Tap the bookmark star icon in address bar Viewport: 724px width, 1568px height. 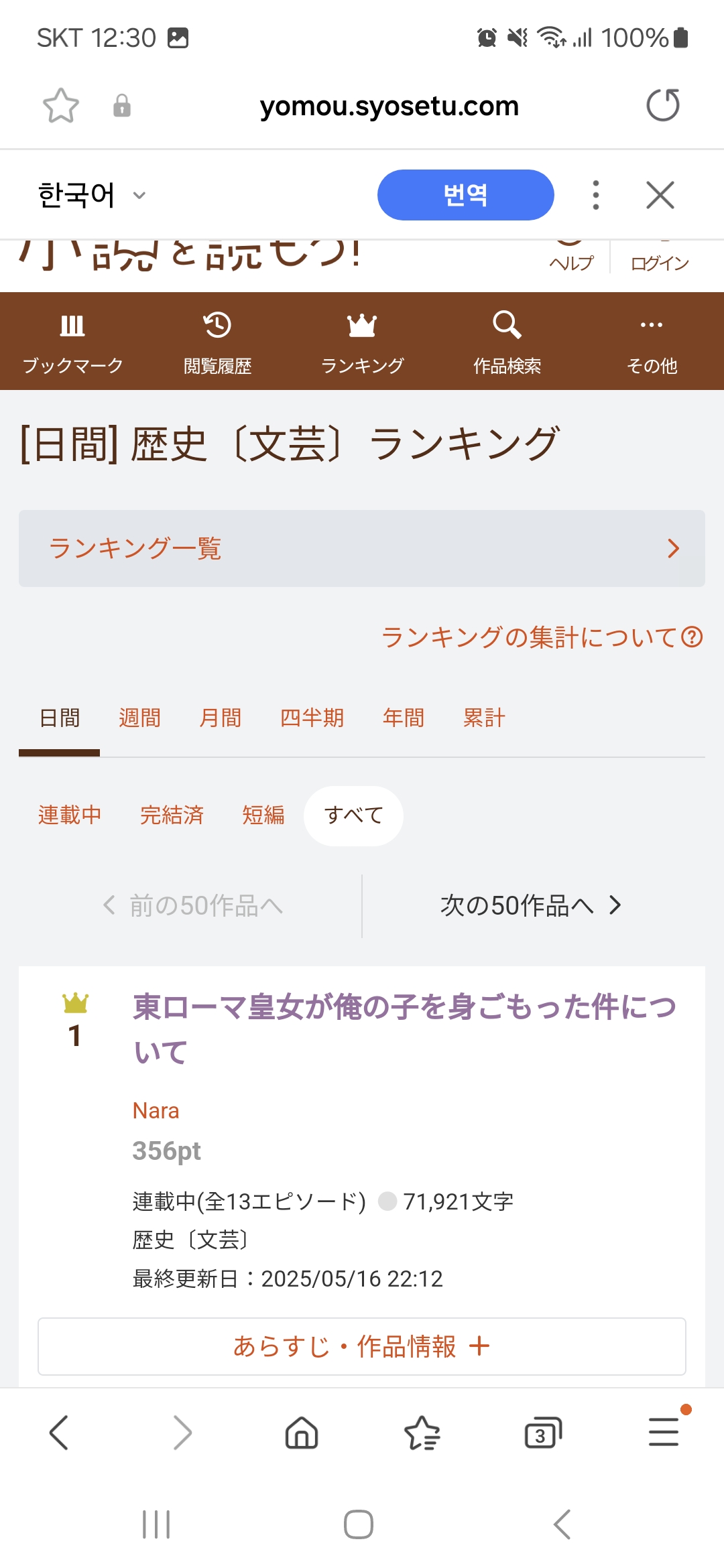(61, 106)
